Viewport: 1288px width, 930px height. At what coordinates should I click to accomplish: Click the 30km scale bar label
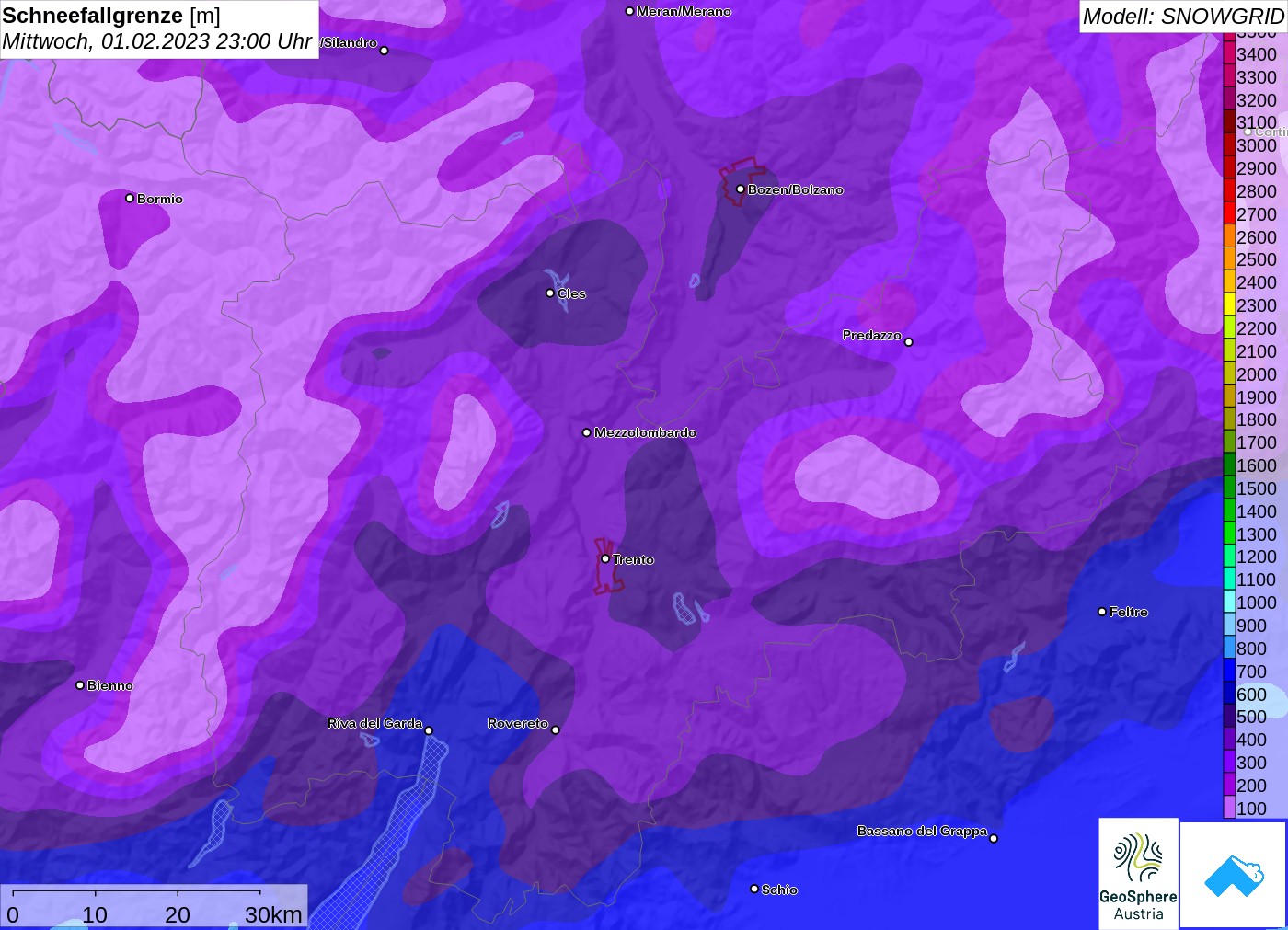click(x=273, y=914)
